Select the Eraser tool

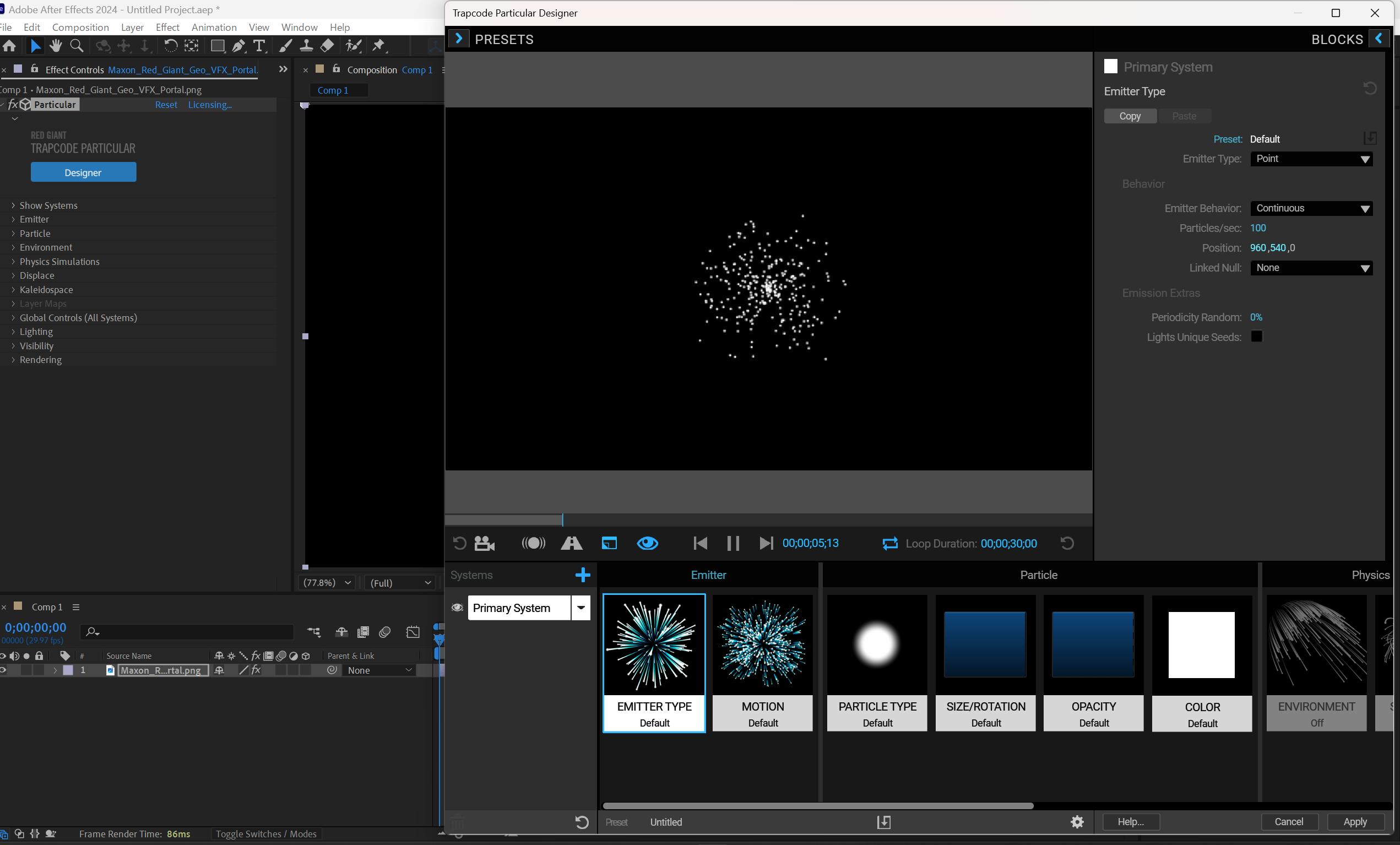tap(327, 46)
